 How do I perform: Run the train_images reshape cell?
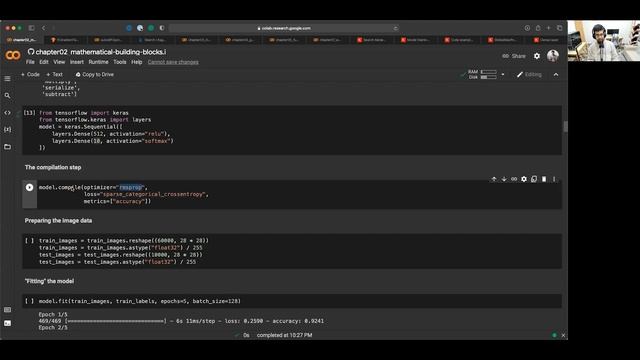coord(29,241)
